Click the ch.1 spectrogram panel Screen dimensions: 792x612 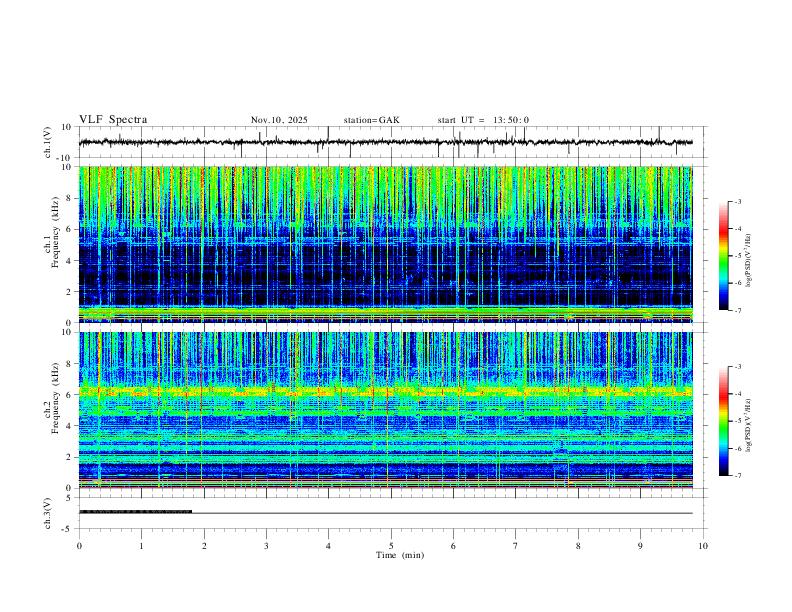tap(385, 244)
